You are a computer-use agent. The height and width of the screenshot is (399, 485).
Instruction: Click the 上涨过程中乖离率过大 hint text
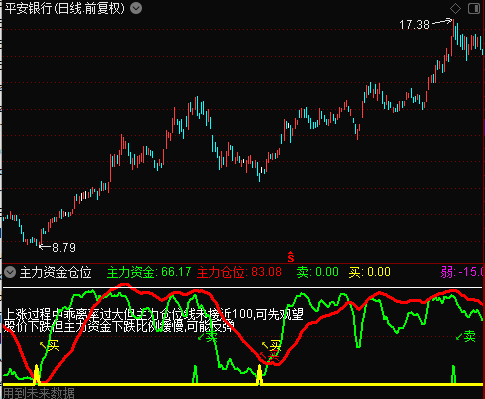pyautogui.click(x=154, y=314)
